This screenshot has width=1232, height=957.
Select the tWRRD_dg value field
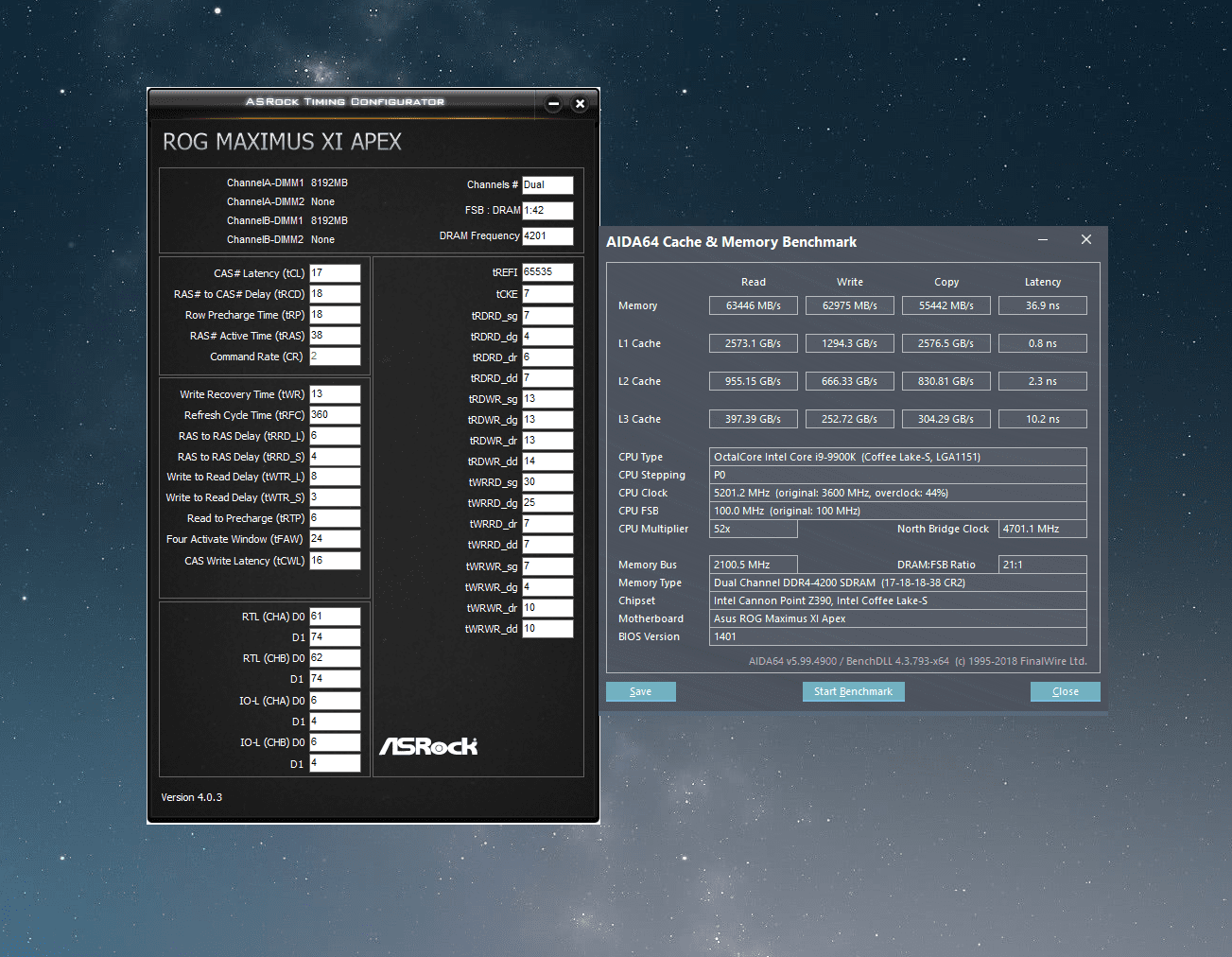tap(547, 503)
